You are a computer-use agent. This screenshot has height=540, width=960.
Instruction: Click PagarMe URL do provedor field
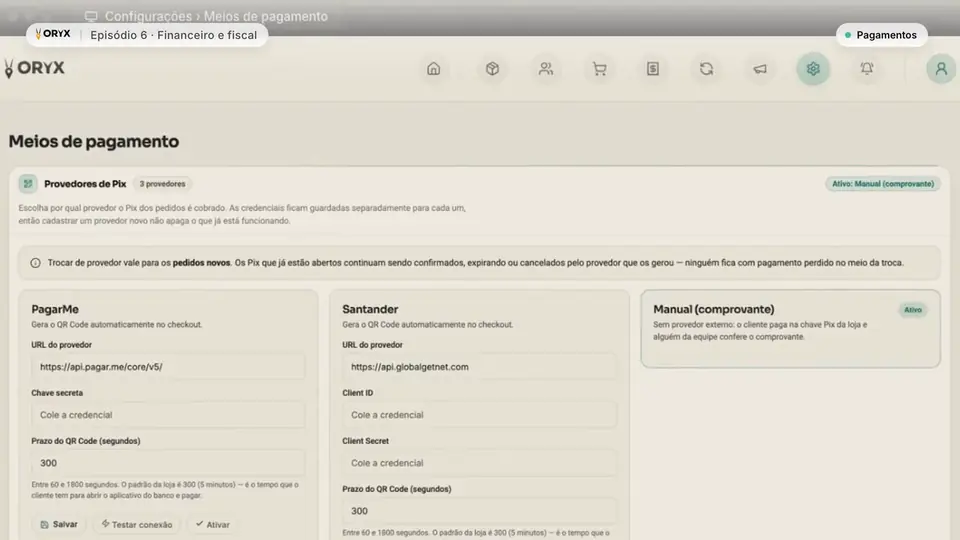point(168,367)
